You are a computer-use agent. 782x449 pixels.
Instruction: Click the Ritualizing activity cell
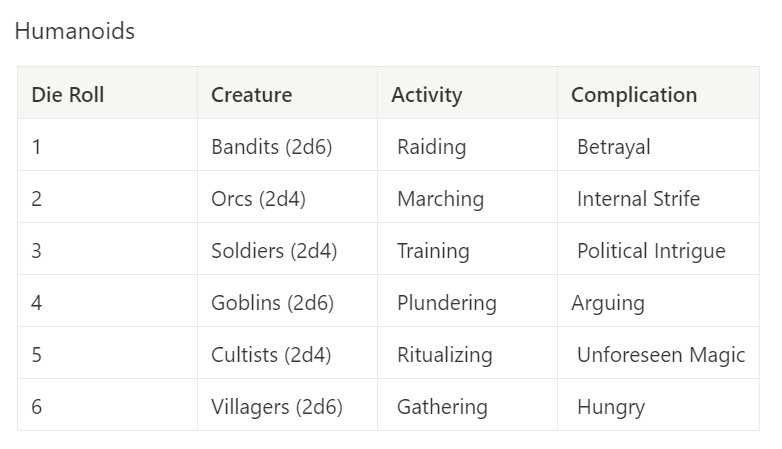pyautogui.click(x=445, y=355)
